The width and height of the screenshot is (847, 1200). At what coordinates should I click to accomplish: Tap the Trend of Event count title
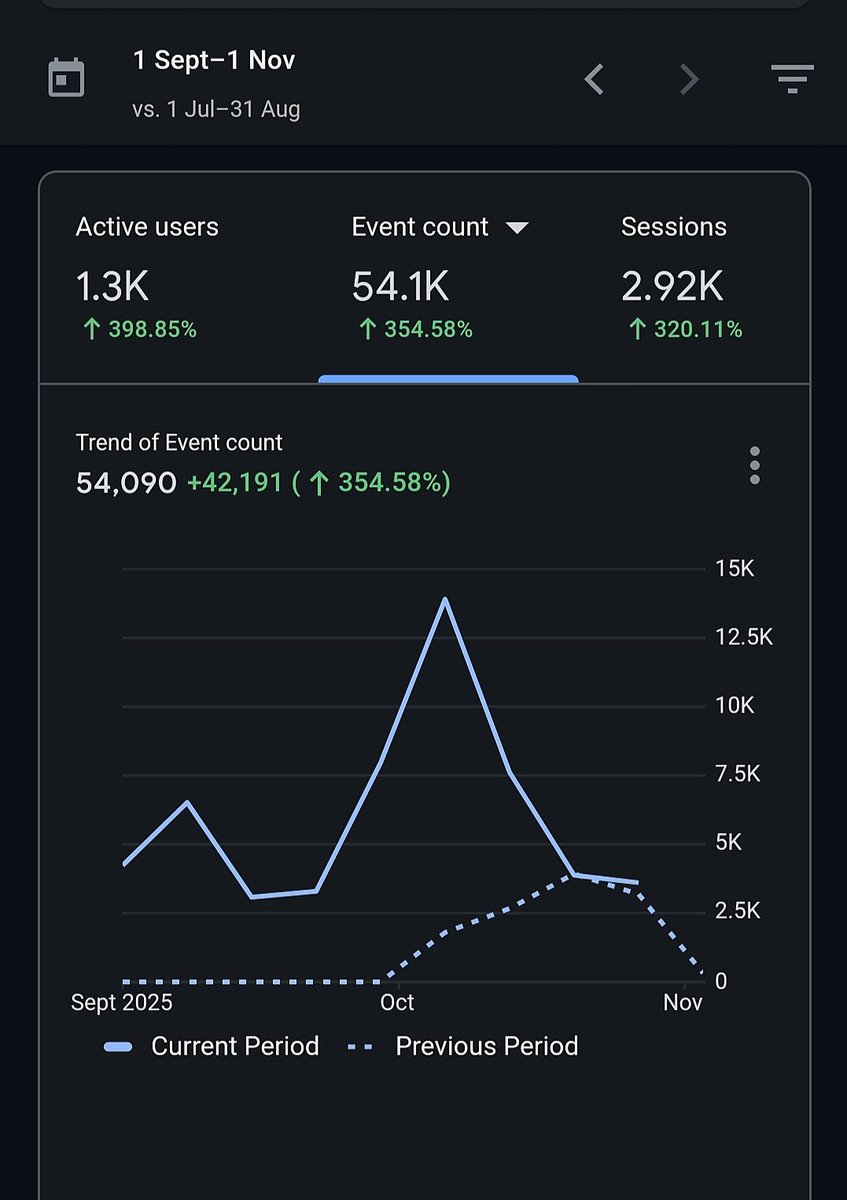point(179,442)
